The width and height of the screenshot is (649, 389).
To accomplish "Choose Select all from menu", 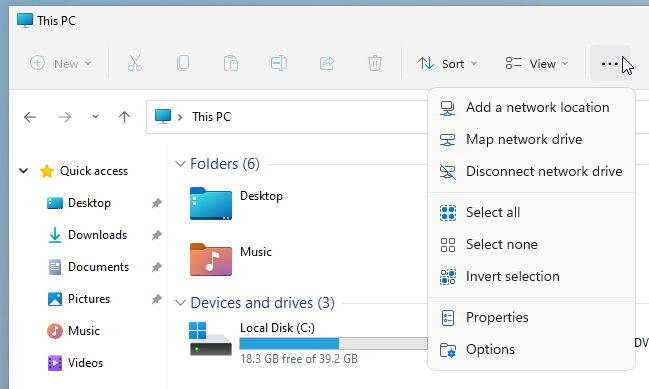I will (x=531, y=213).
